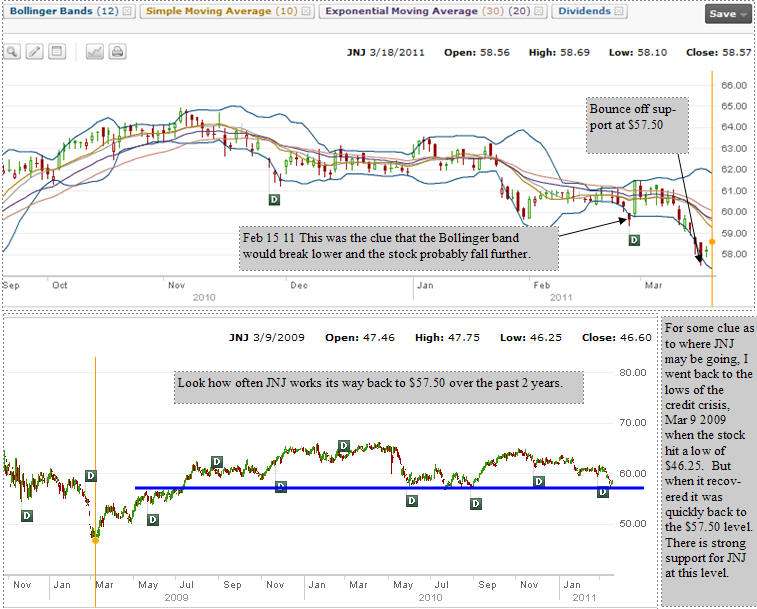
Task: Click the 'Bounce off support at $57.50' note
Action: [x=637, y=126]
